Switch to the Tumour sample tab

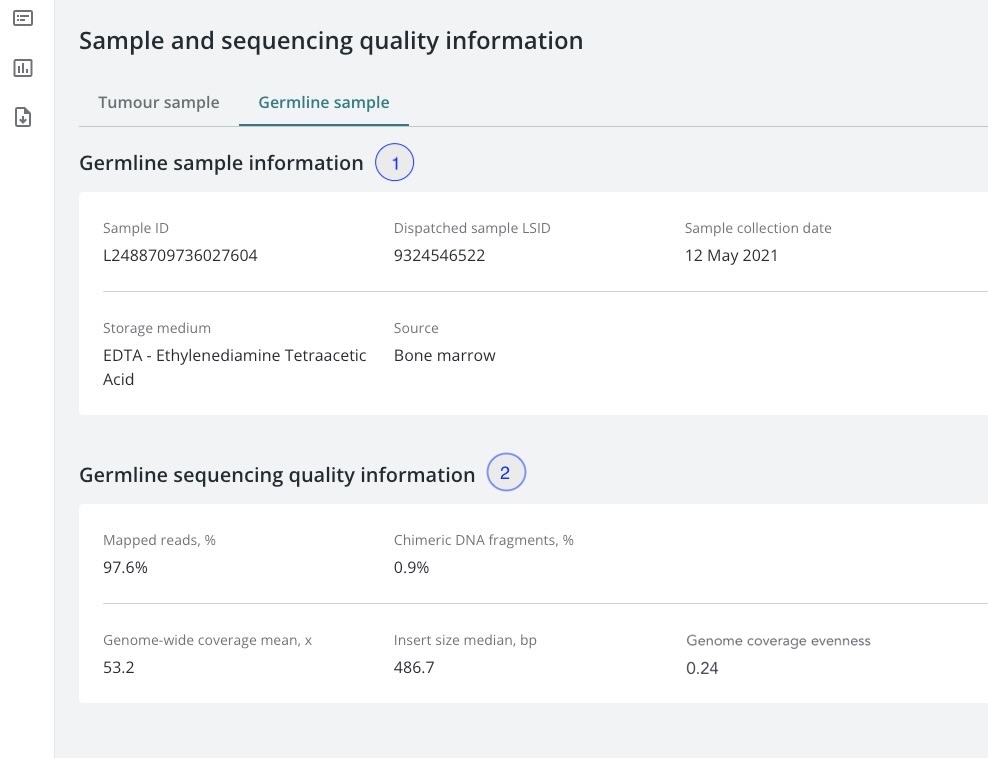point(158,102)
